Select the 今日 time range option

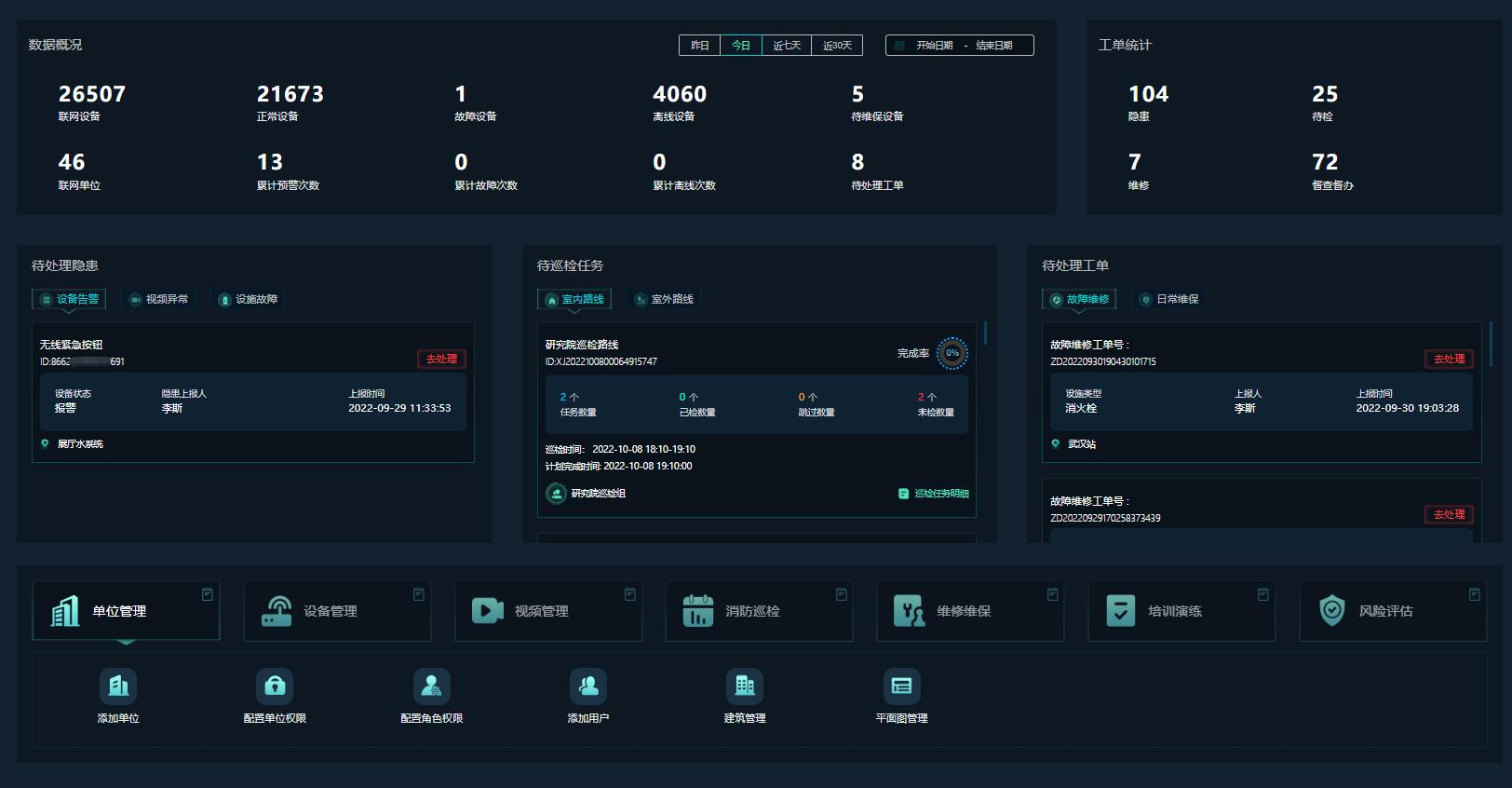741,46
